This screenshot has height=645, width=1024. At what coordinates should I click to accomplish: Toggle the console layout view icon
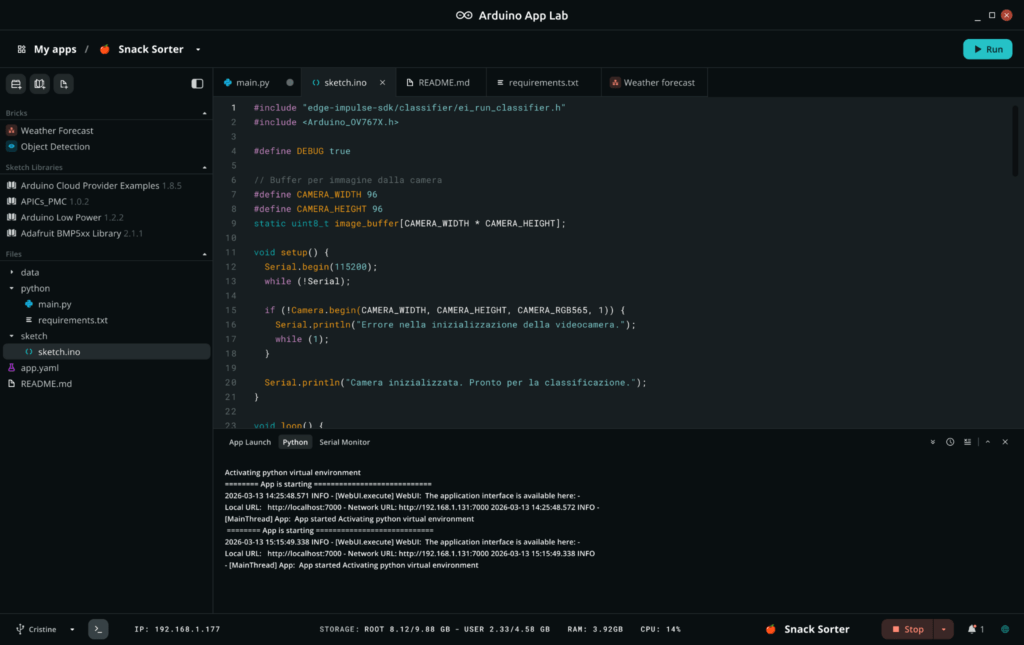point(967,442)
